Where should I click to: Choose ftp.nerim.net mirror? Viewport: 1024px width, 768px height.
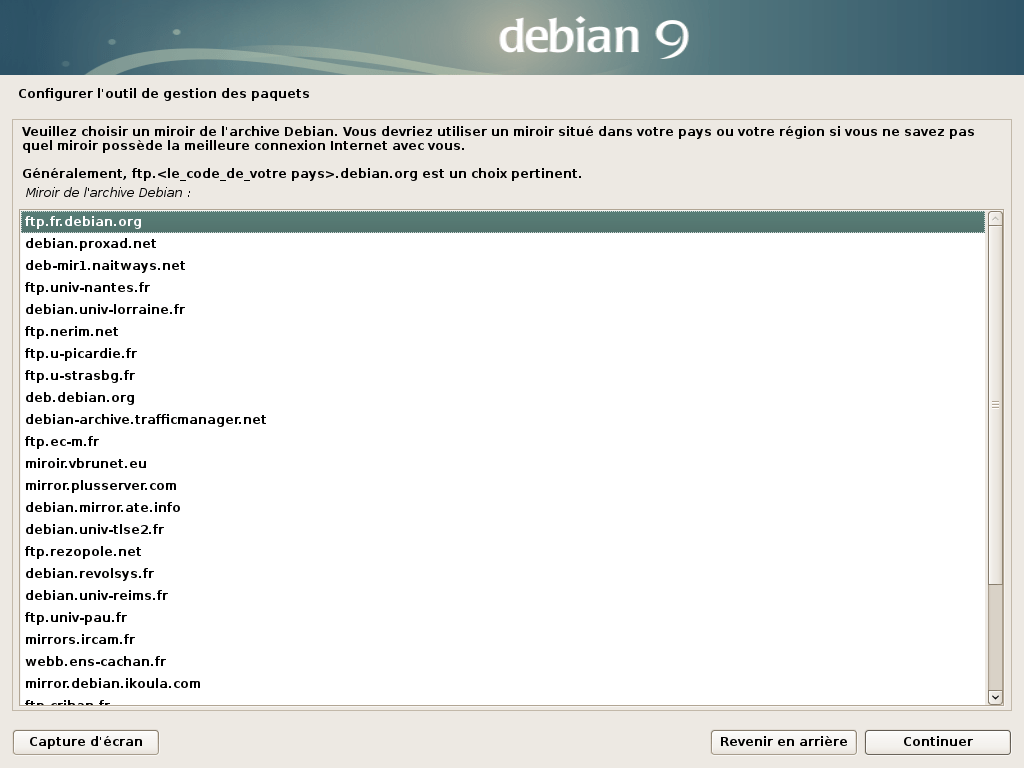(502, 332)
